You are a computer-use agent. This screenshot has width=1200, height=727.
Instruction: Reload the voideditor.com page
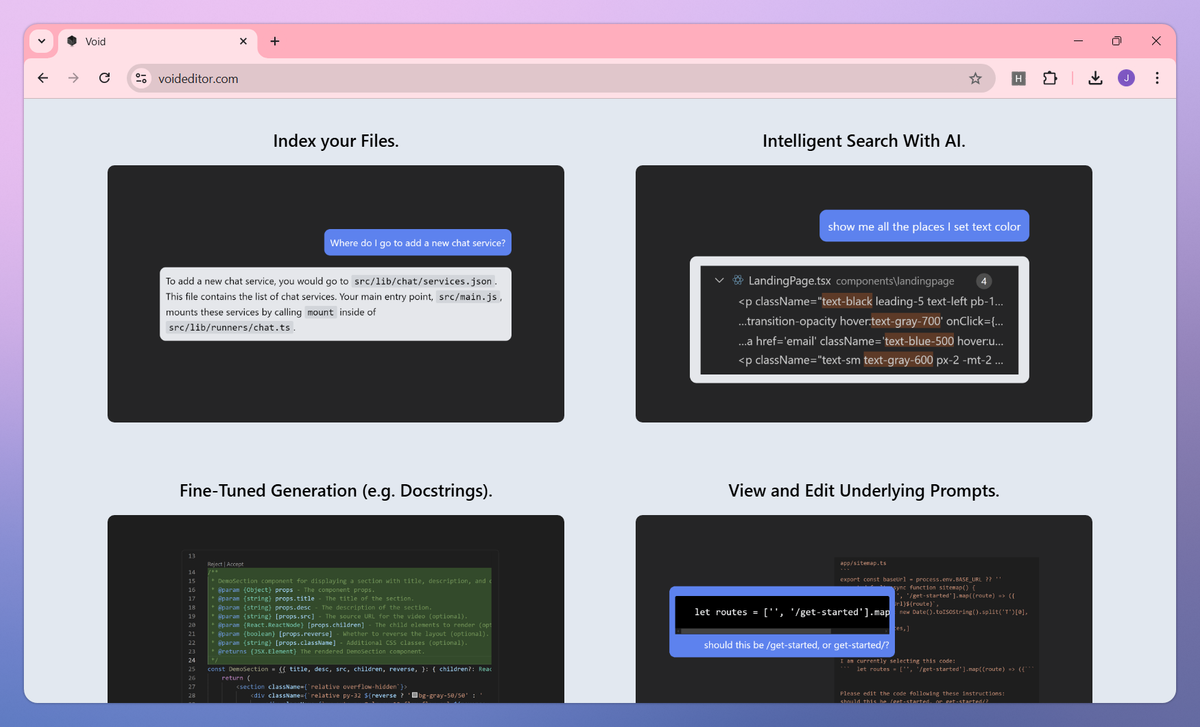click(x=104, y=78)
